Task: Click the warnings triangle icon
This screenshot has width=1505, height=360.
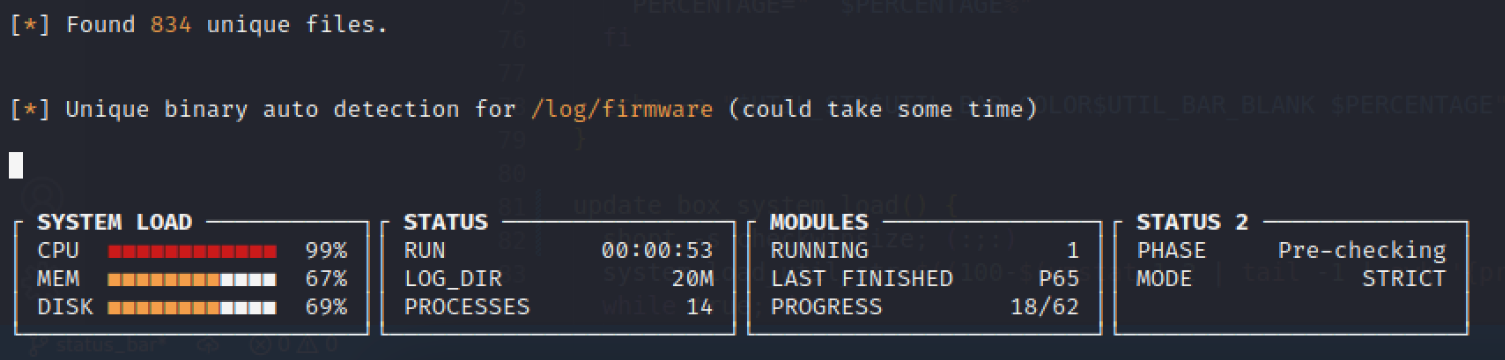Action: point(308,346)
